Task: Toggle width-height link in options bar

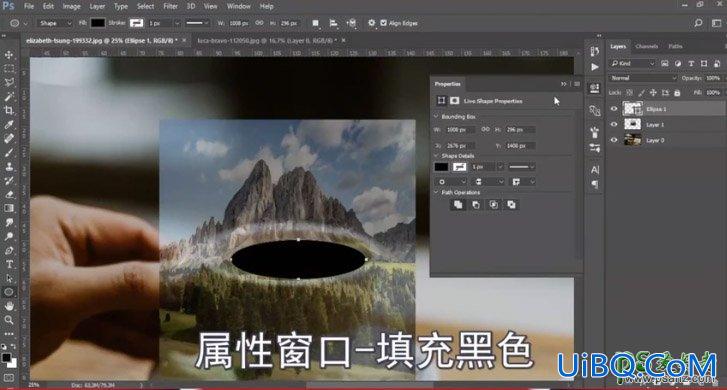Action: coord(259,23)
